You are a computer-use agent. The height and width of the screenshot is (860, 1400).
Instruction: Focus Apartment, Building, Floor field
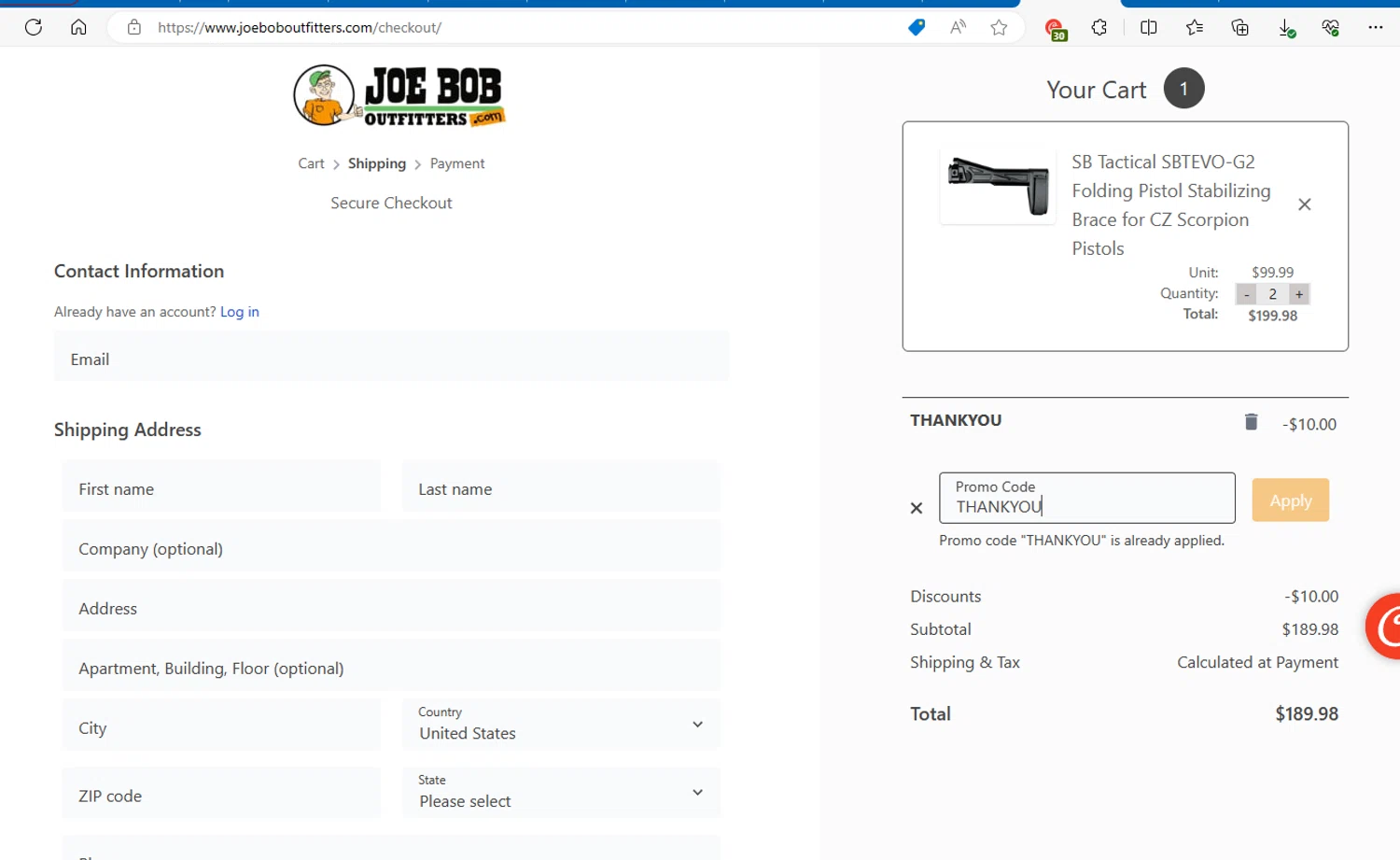391,665
